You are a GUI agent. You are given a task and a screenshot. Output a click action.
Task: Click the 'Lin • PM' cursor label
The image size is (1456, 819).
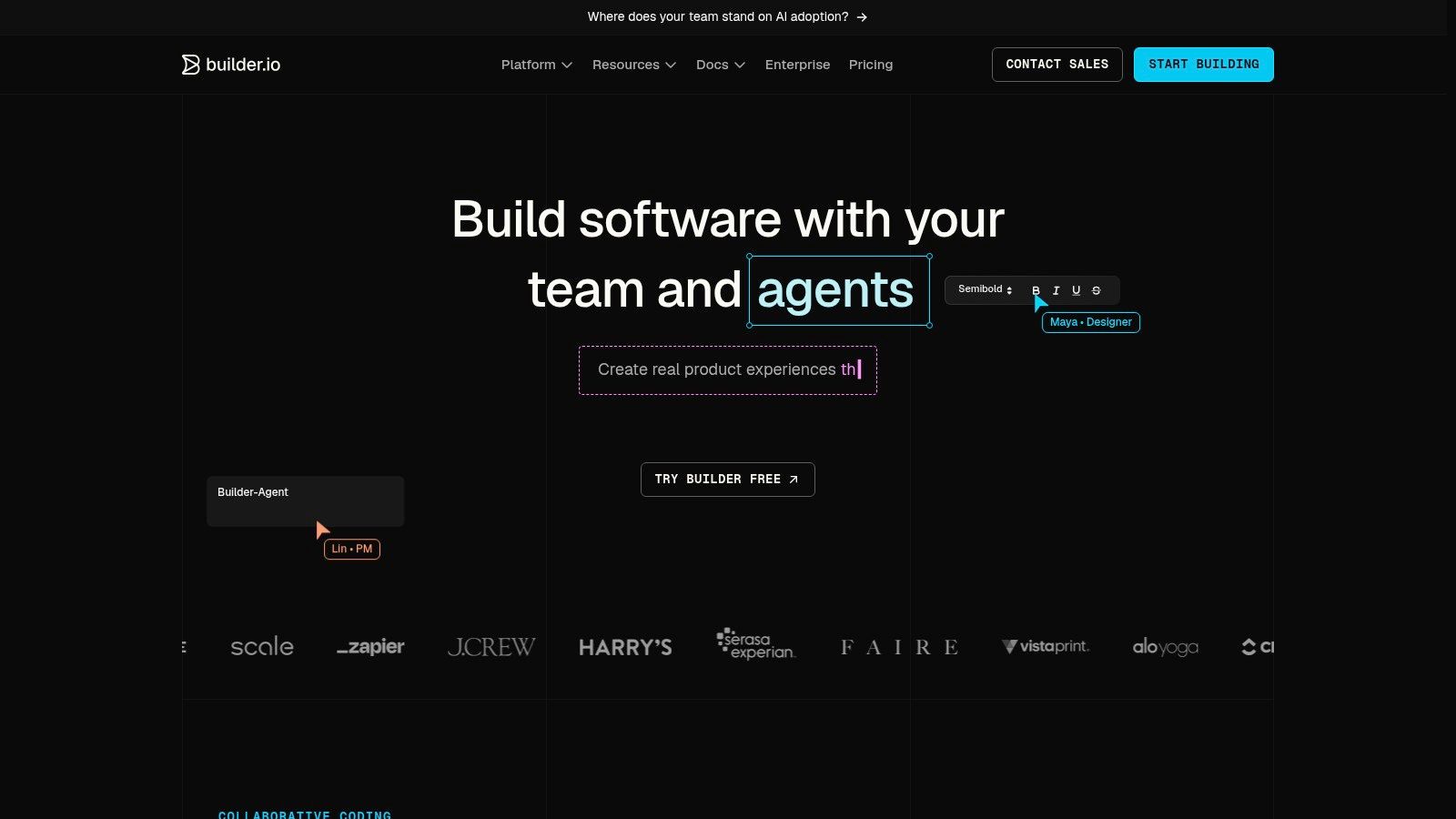[x=352, y=549]
